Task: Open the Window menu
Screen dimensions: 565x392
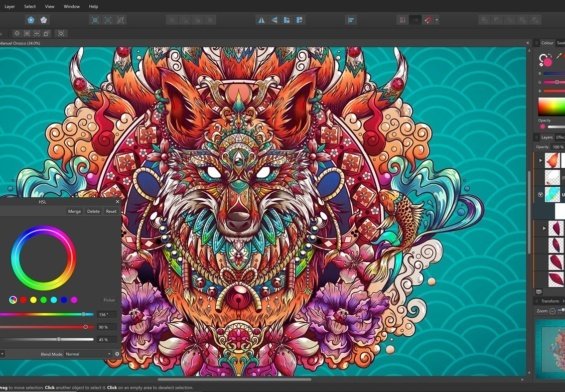Action: pos(72,6)
